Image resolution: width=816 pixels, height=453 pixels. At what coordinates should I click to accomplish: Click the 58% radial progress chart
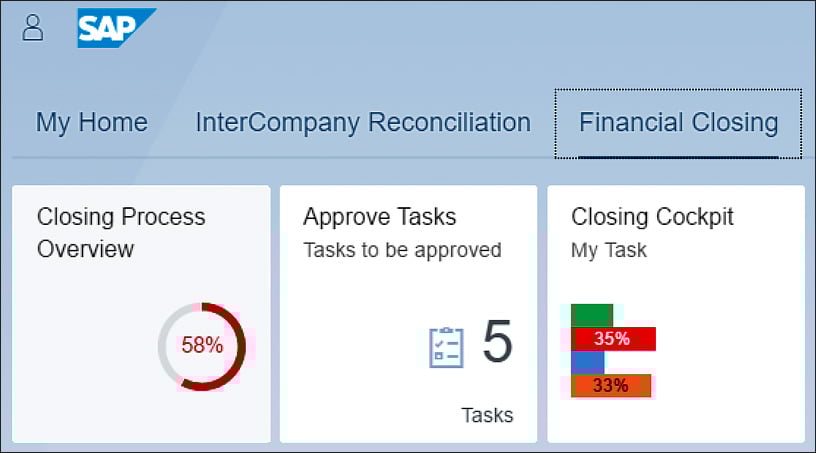[202, 346]
